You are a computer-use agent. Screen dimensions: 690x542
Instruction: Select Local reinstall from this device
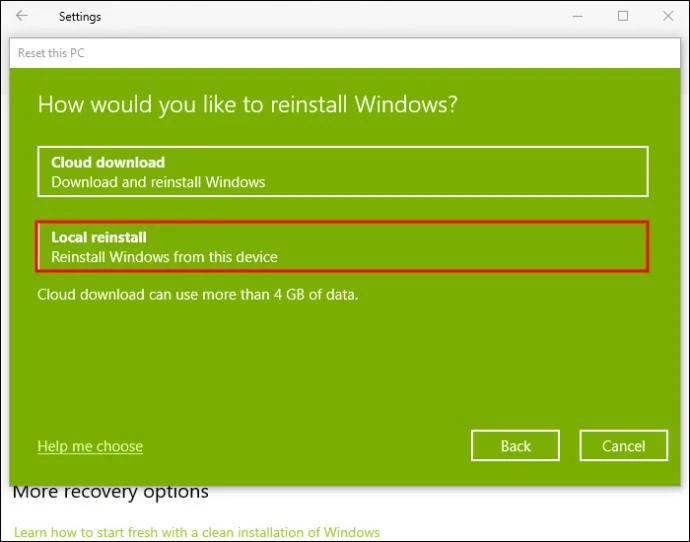click(x=343, y=246)
